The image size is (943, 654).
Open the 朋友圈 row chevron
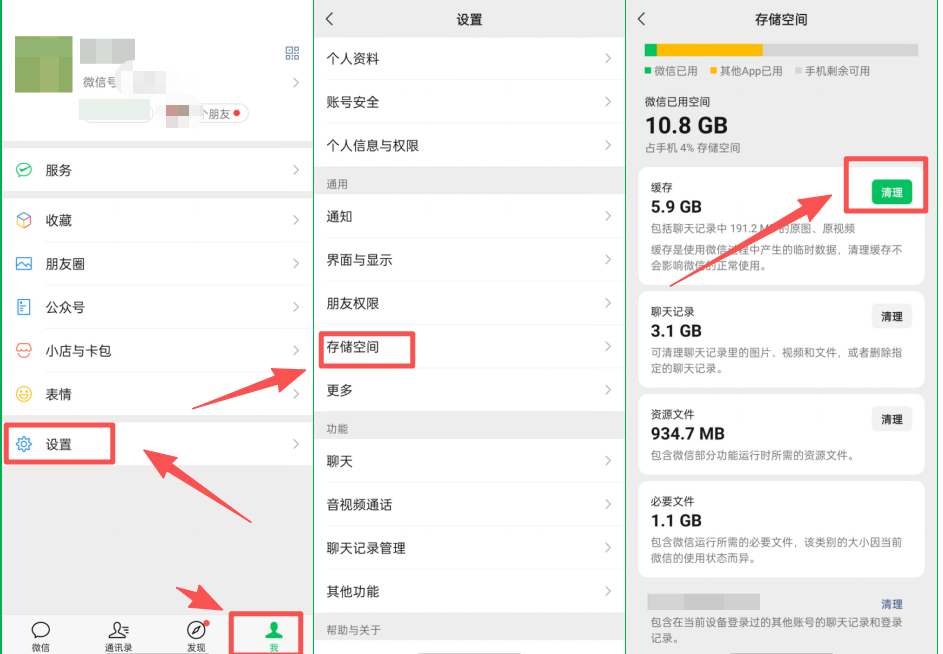pyautogui.click(x=296, y=264)
